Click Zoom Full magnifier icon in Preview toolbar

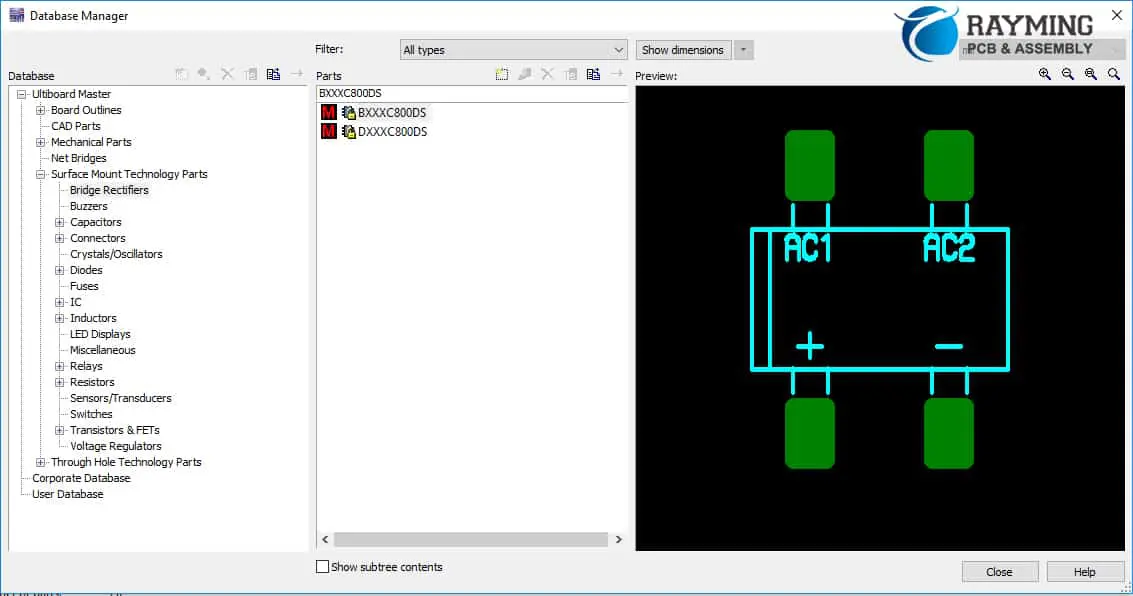(1090, 74)
